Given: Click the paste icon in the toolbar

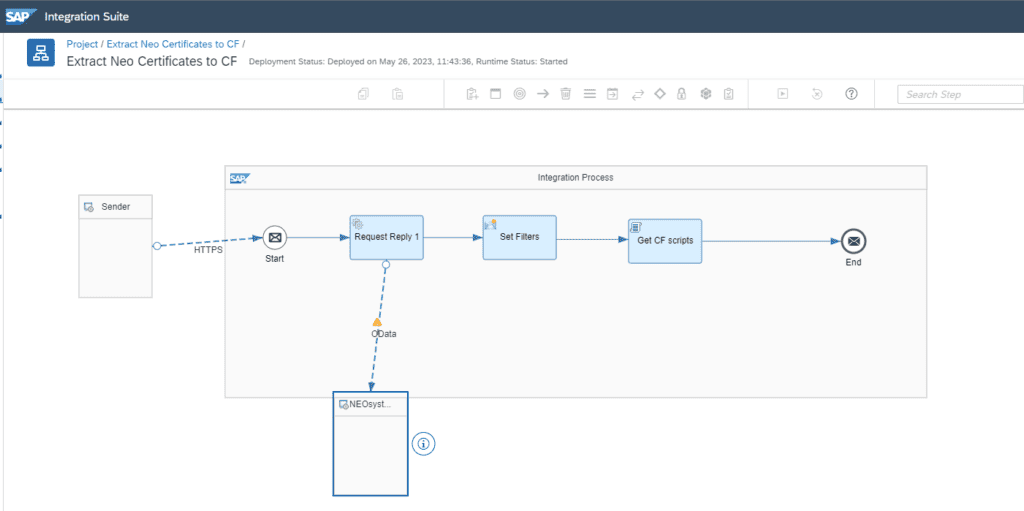Looking at the screenshot, I should [x=397, y=94].
